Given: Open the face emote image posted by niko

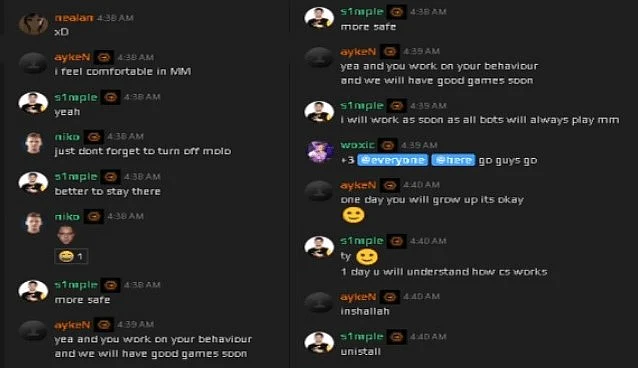Looking at the screenshot, I should click(x=66, y=235).
